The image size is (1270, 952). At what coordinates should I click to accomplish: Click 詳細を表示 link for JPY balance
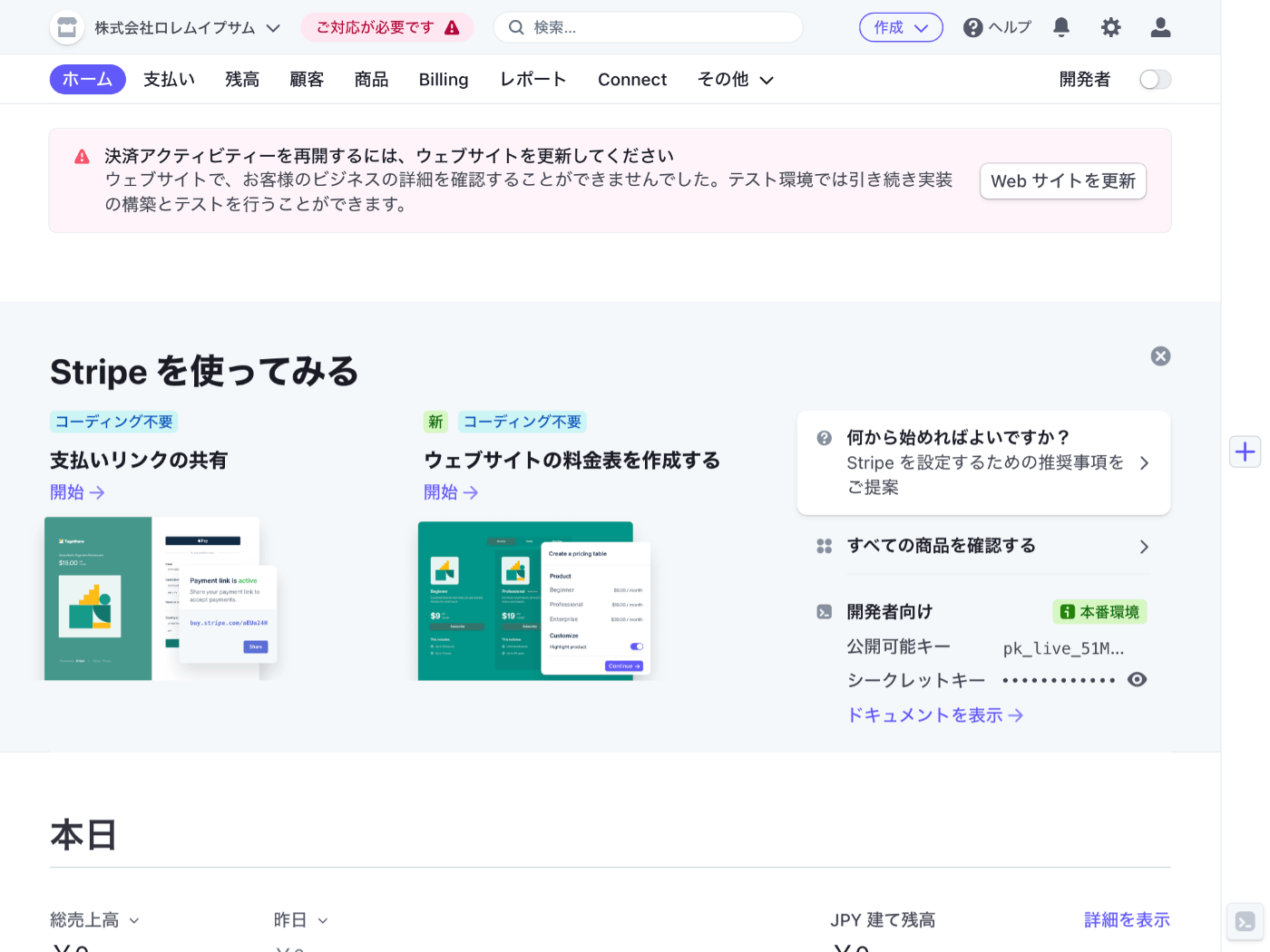click(1127, 920)
